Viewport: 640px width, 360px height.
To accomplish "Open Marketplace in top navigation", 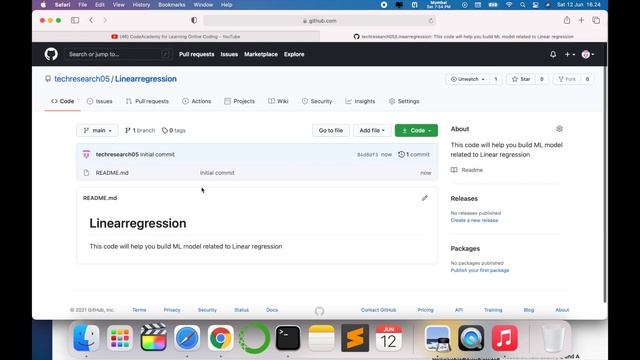I will pyautogui.click(x=261, y=54).
